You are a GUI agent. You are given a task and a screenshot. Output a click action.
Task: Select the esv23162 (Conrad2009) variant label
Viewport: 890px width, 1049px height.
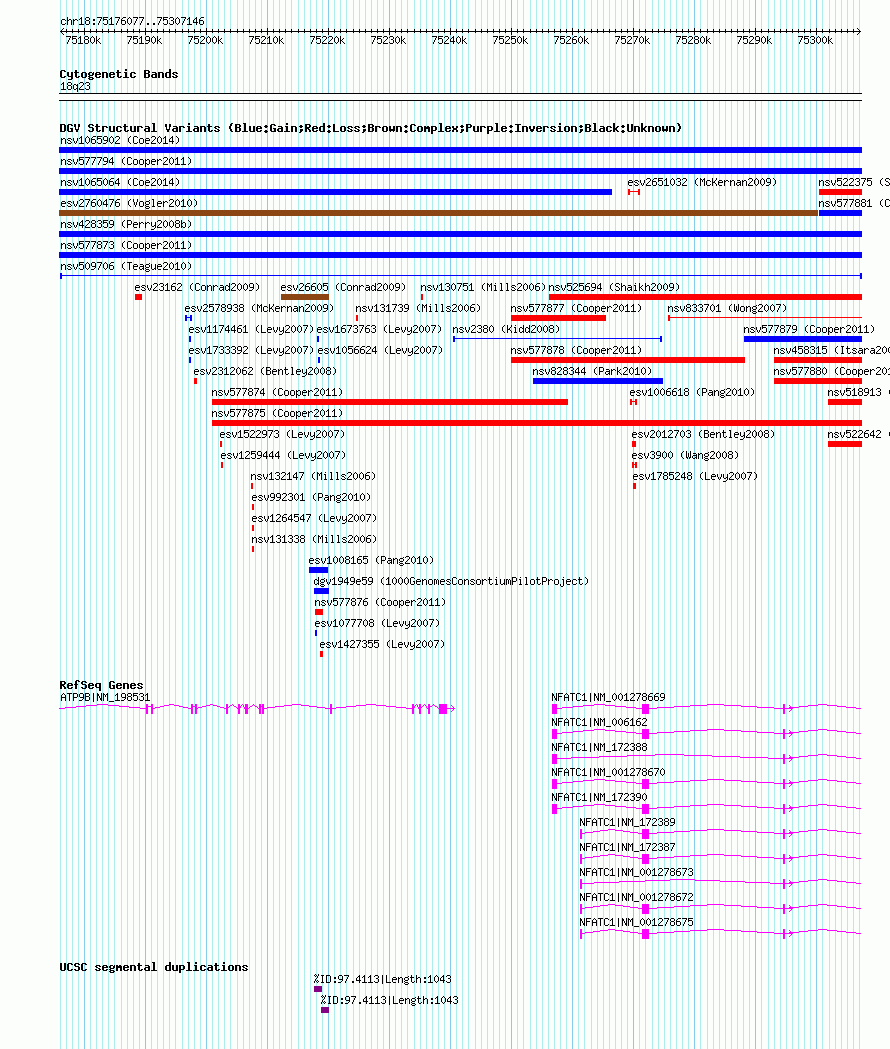(x=197, y=287)
